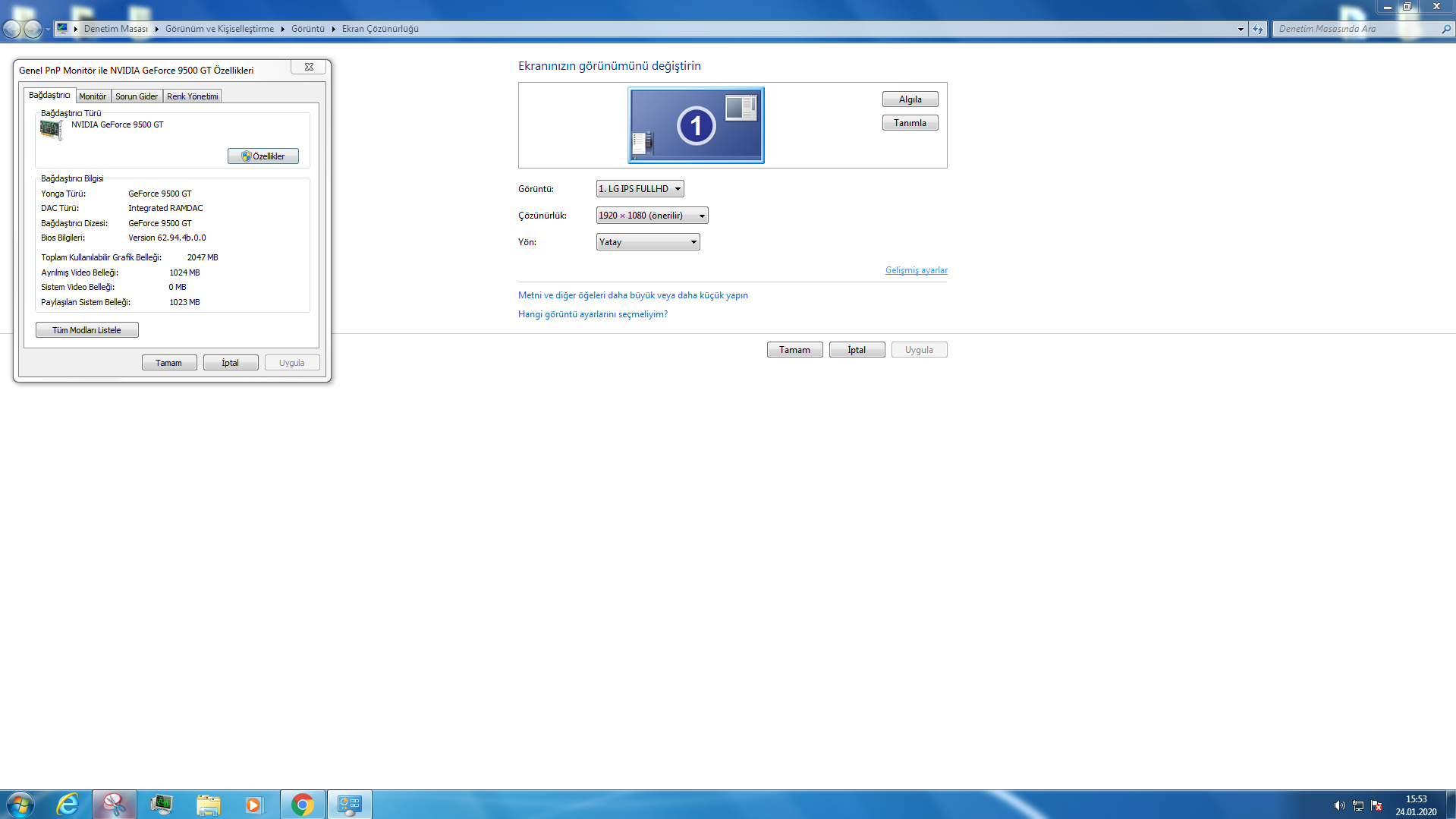Viewport: 1456px width, 819px height.
Task: Open the Çözünürlük 1920 × 1080 dropdown
Action: coord(652,216)
